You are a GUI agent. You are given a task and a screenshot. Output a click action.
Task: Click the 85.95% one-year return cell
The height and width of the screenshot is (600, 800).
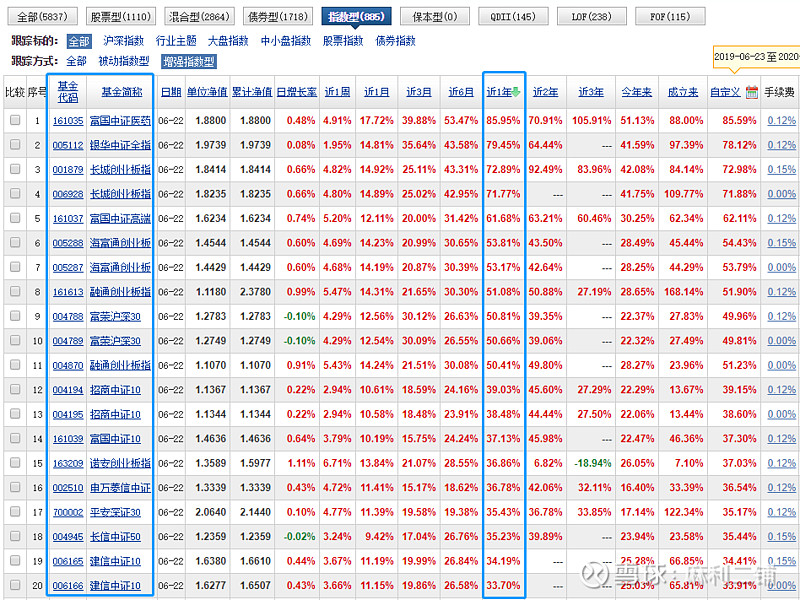(503, 121)
